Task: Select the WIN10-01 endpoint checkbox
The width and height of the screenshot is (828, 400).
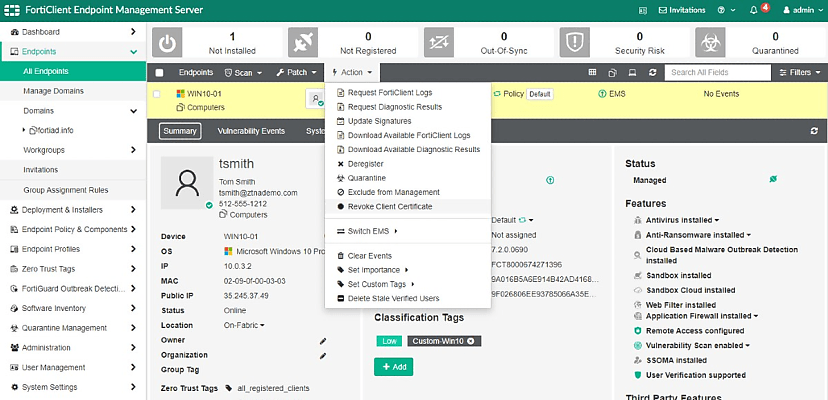Action: [x=157, y=94]
